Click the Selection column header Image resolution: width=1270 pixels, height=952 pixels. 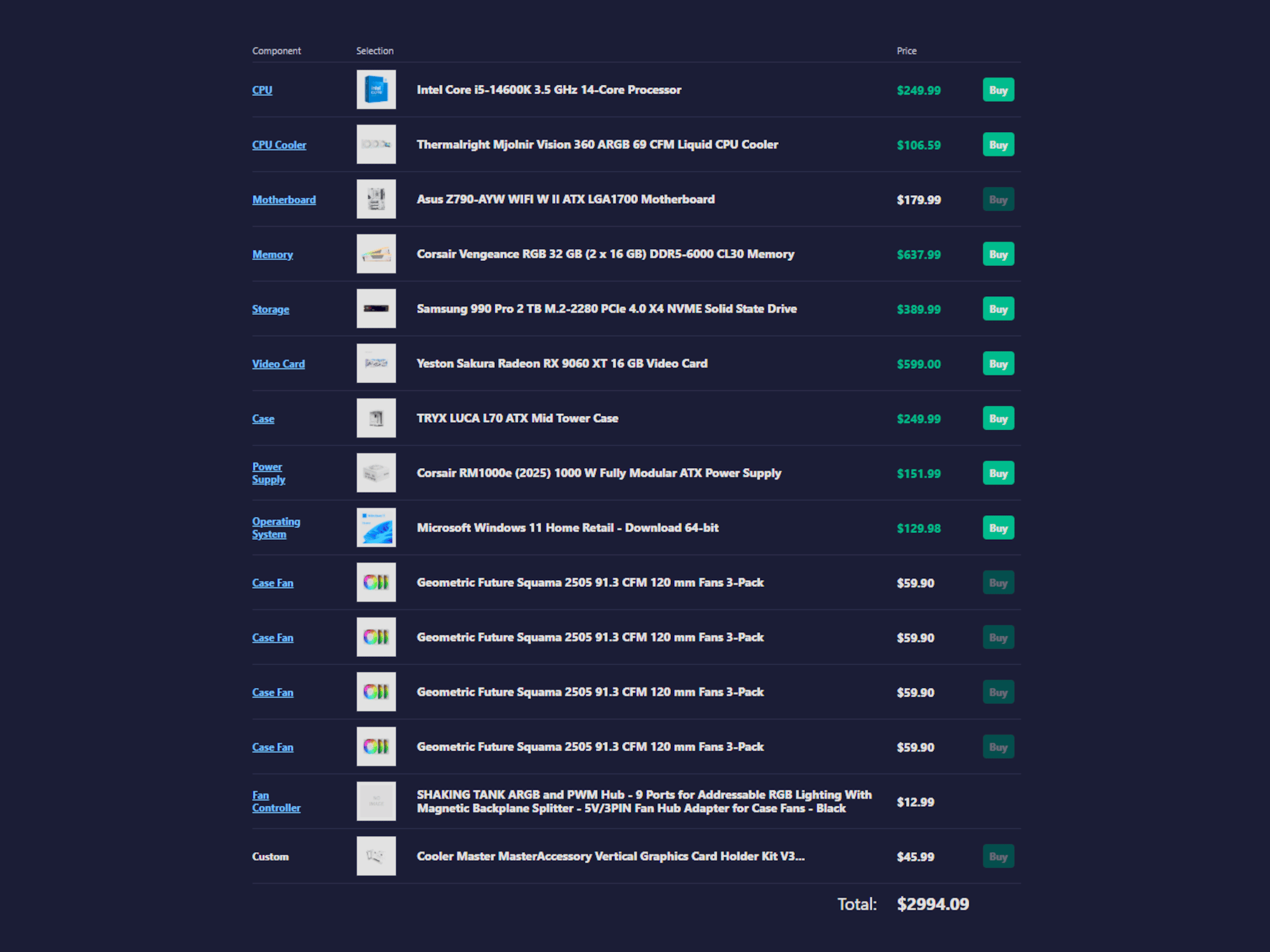[x=375, y=51]
